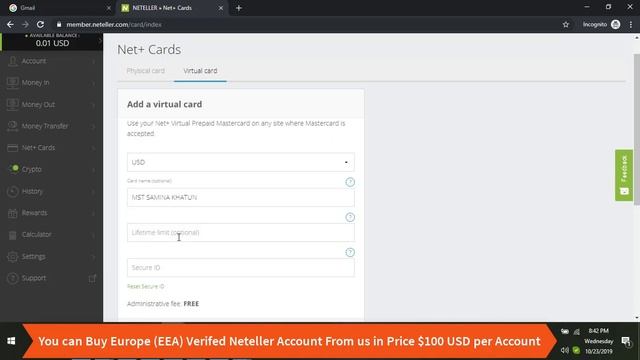This screenshot has height=360, width=640.
Task: Expand the Account menu chevron
Action: point(93,61)
